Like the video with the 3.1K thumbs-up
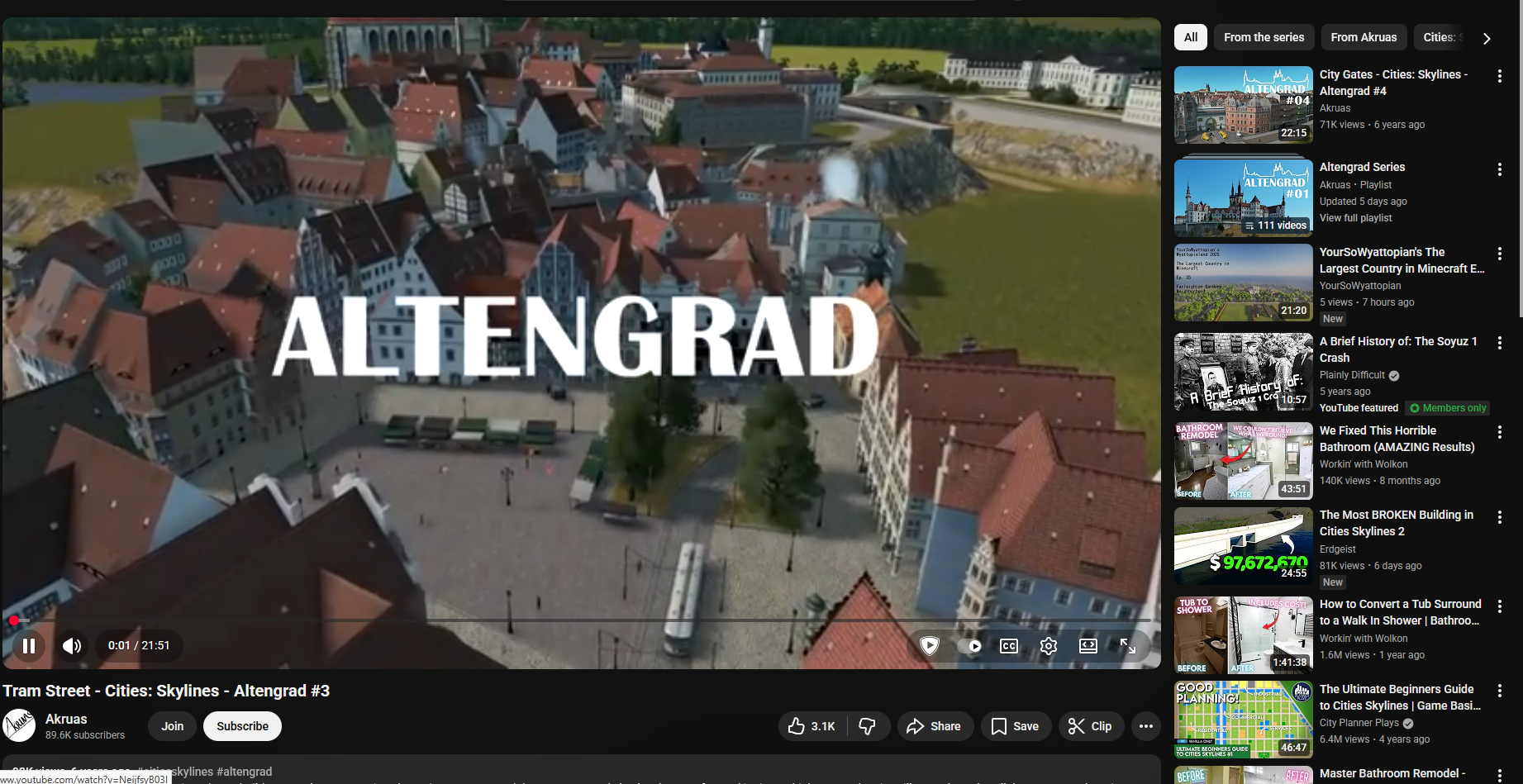This screenshot has width=1523, height=784. click(812, 726)
